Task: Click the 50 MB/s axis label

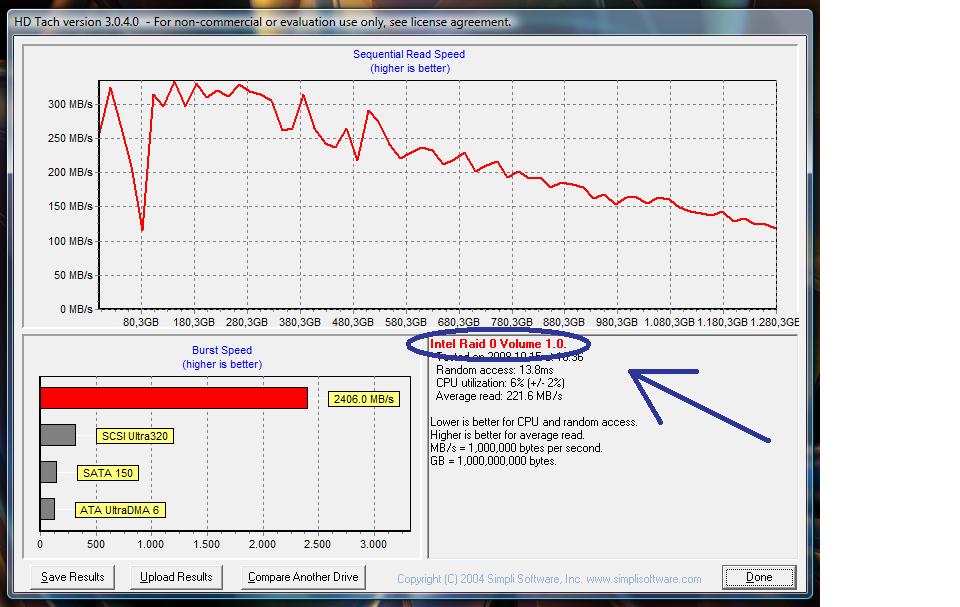Action: point(73,275)
